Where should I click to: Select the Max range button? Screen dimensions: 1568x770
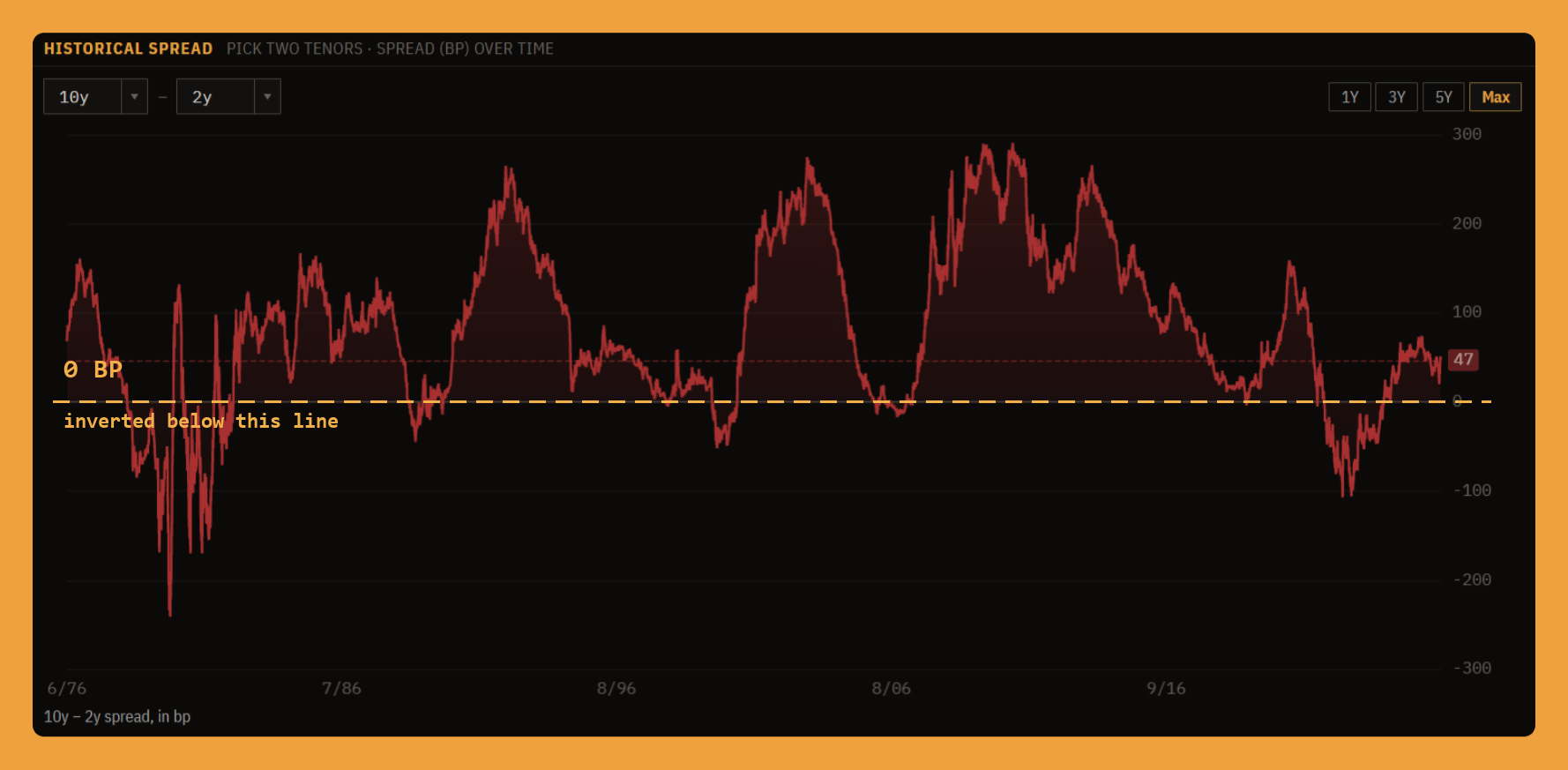pyautogui.click(x=1495, y=97)
